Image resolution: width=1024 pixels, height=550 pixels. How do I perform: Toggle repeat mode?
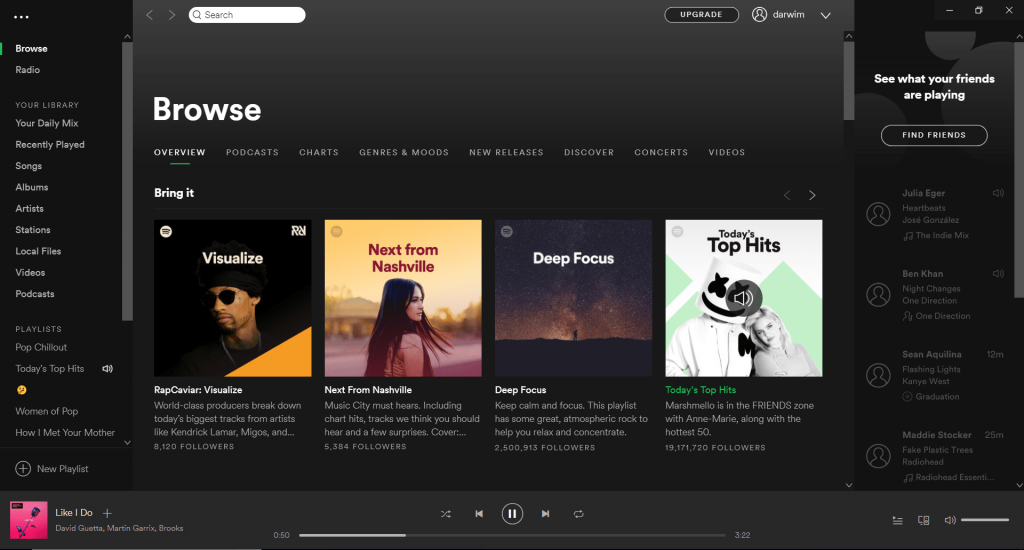coord(578,514)
